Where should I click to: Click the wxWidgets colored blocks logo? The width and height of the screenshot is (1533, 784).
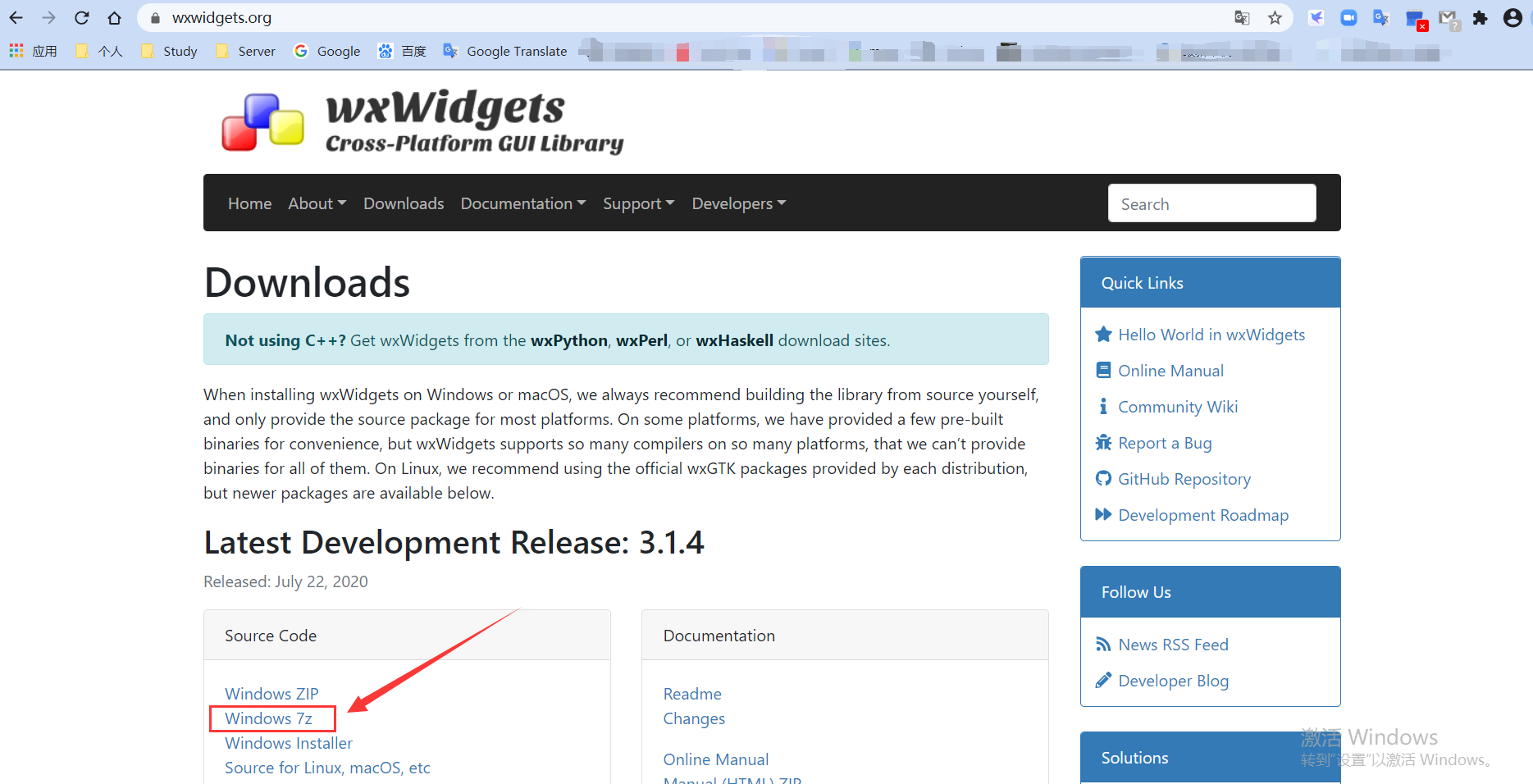(x=262, y=122)
